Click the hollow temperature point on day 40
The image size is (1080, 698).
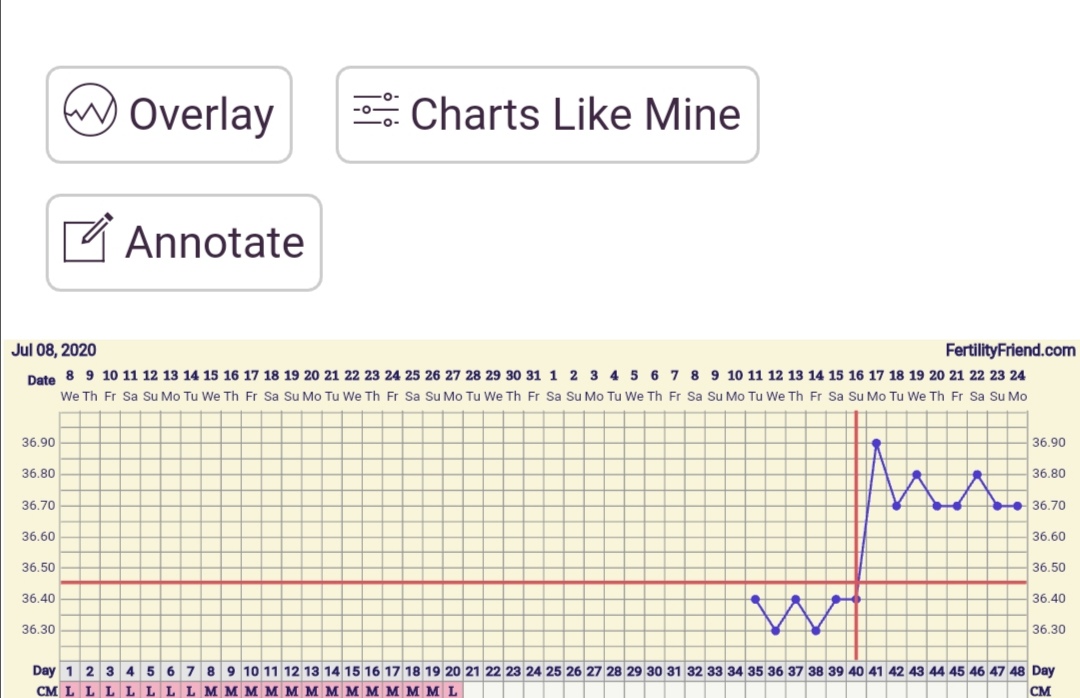coord(856,599)
